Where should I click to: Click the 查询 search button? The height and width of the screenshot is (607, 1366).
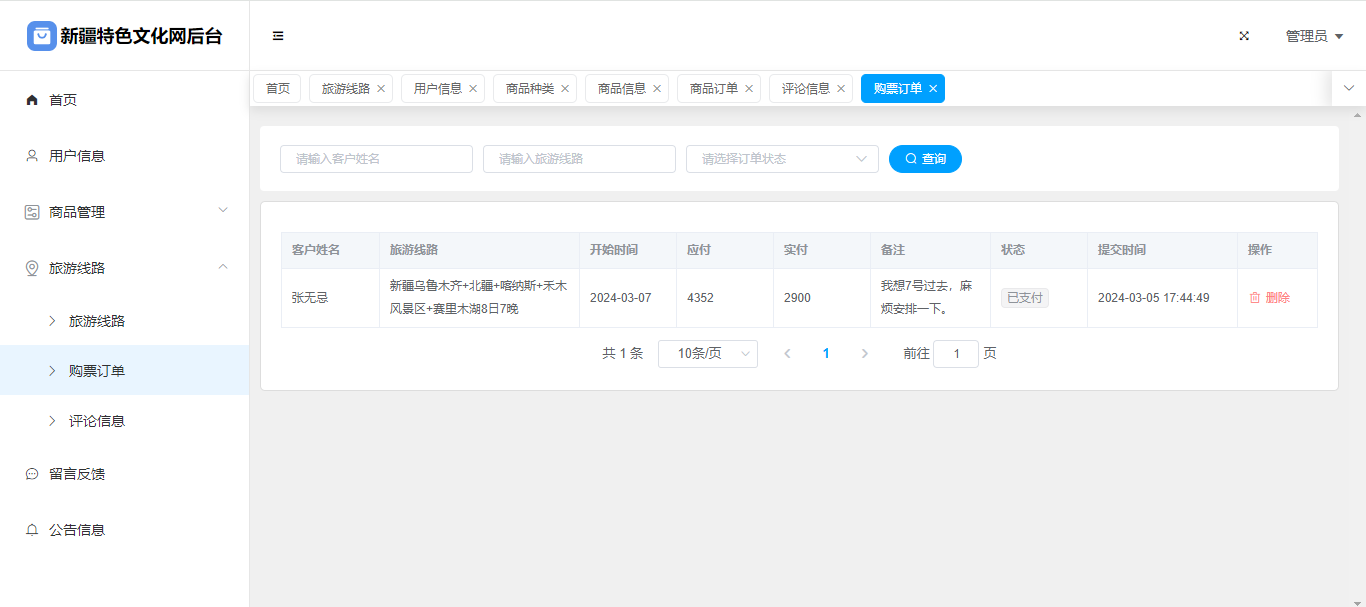coord(925,159)
